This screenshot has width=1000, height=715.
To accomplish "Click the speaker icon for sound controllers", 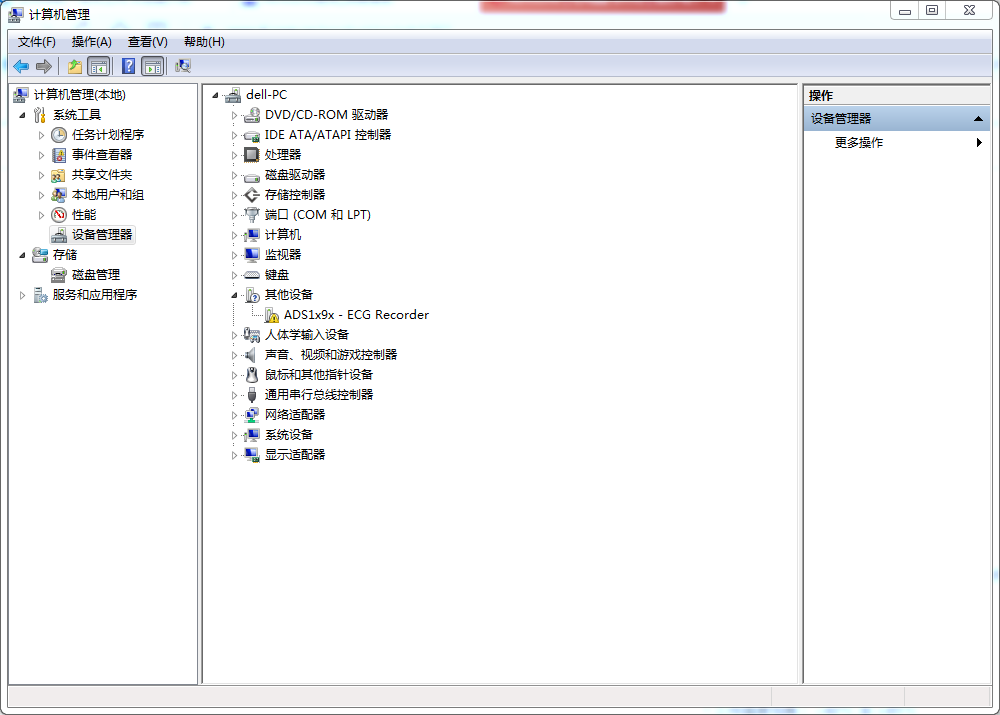I will tap(251, 355).
